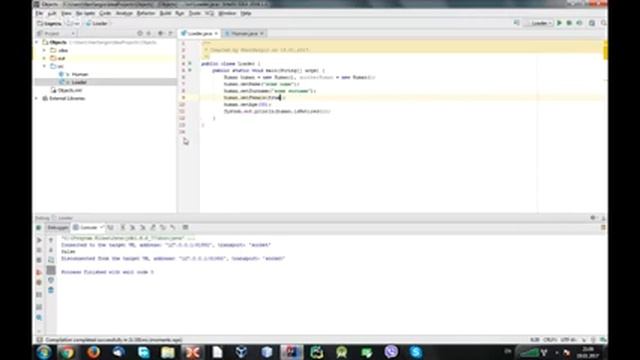Collapse the Objects project root node

point(37,42)
